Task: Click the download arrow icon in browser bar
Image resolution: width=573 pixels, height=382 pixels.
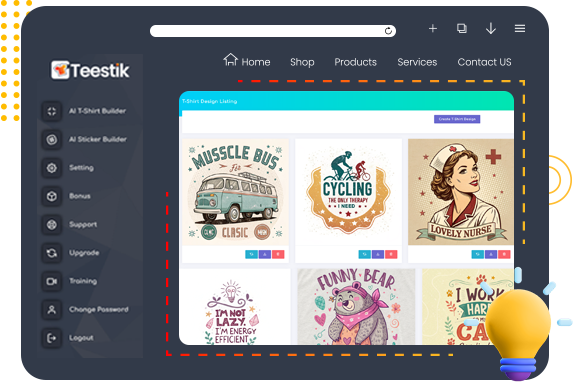Action: (491, 29)
